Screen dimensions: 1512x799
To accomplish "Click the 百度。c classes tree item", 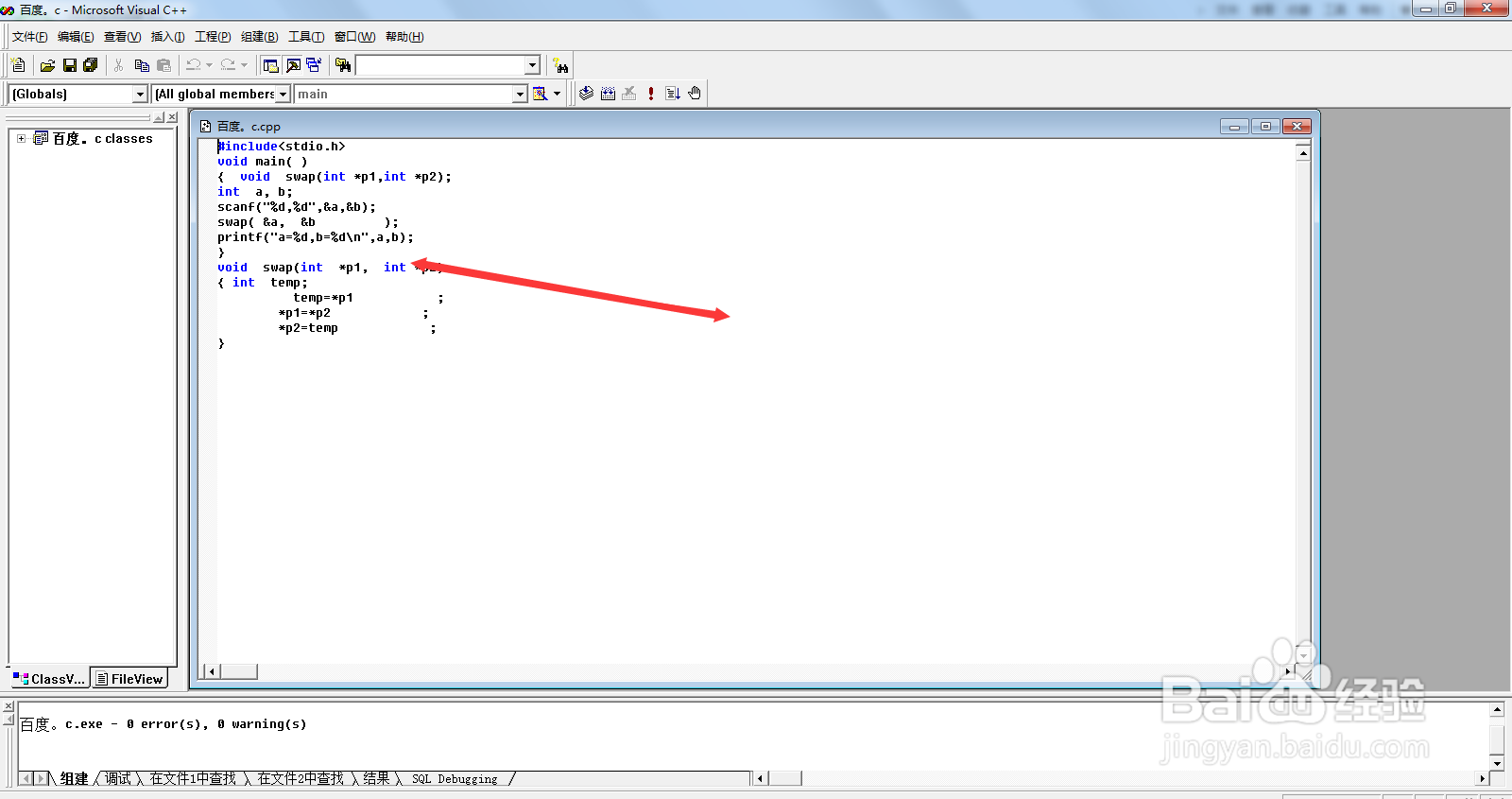I will [102, 138].
